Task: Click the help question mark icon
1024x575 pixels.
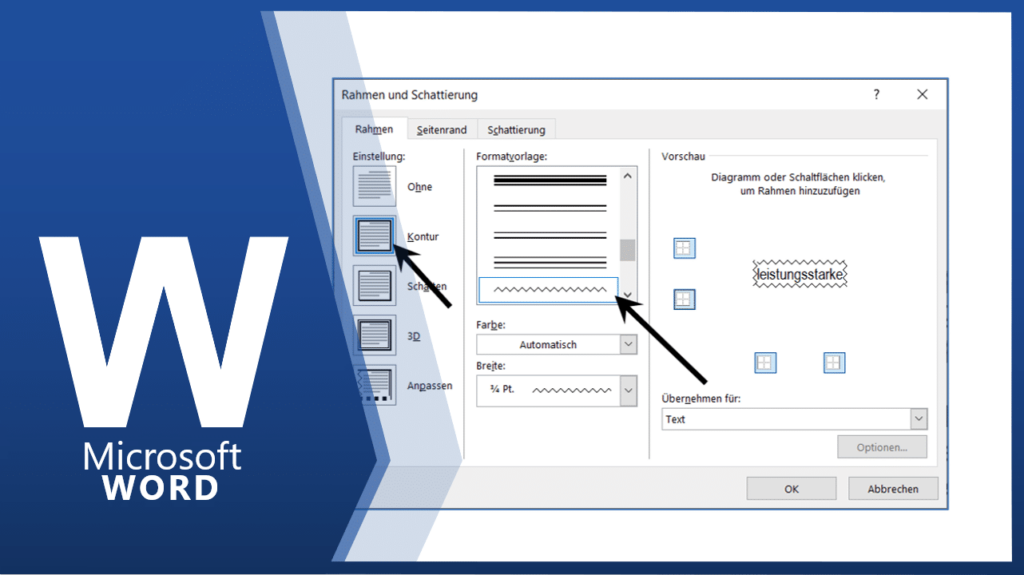Action: point(876,95)
